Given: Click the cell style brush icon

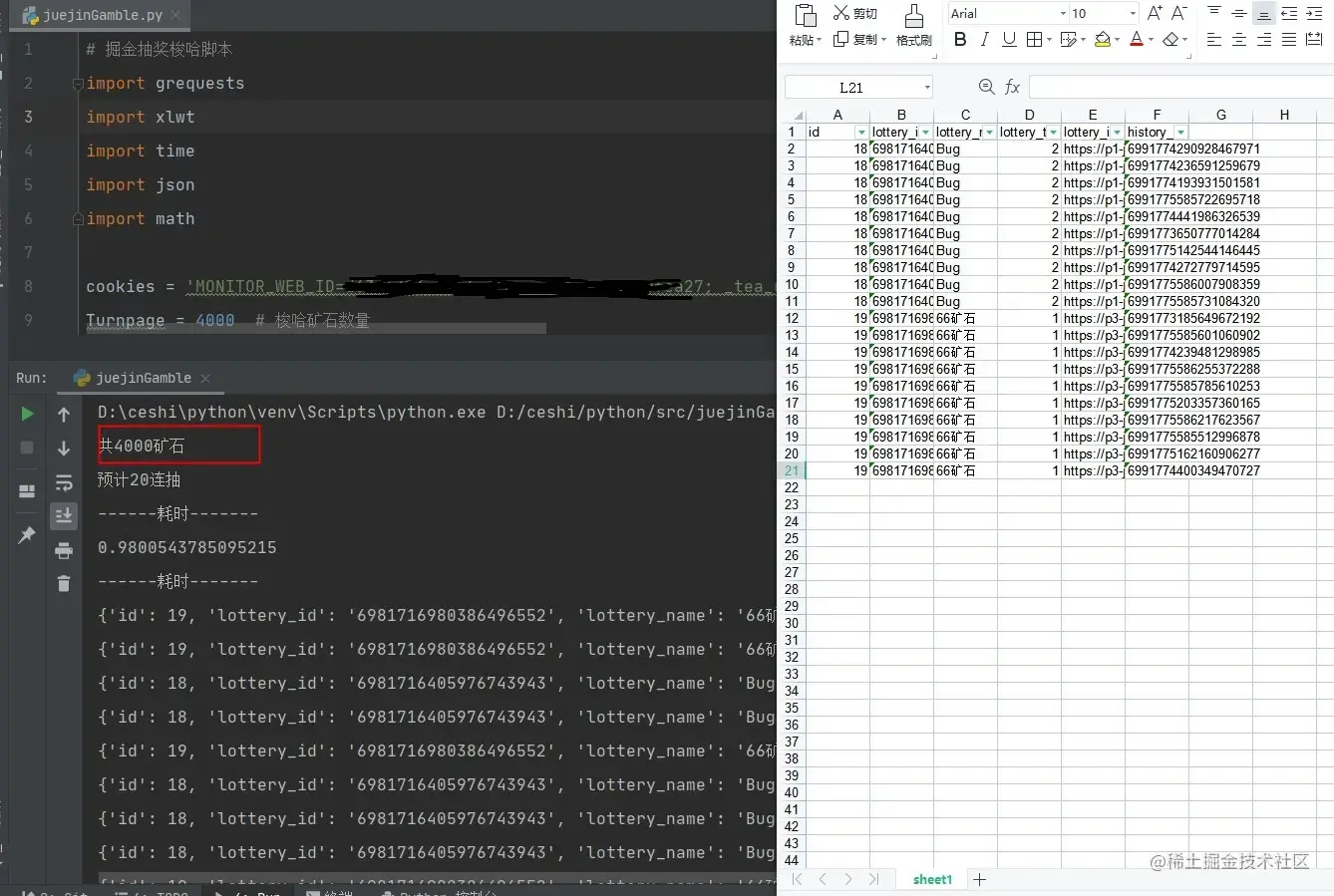Looking at the screenshot, I should 1068,39.
